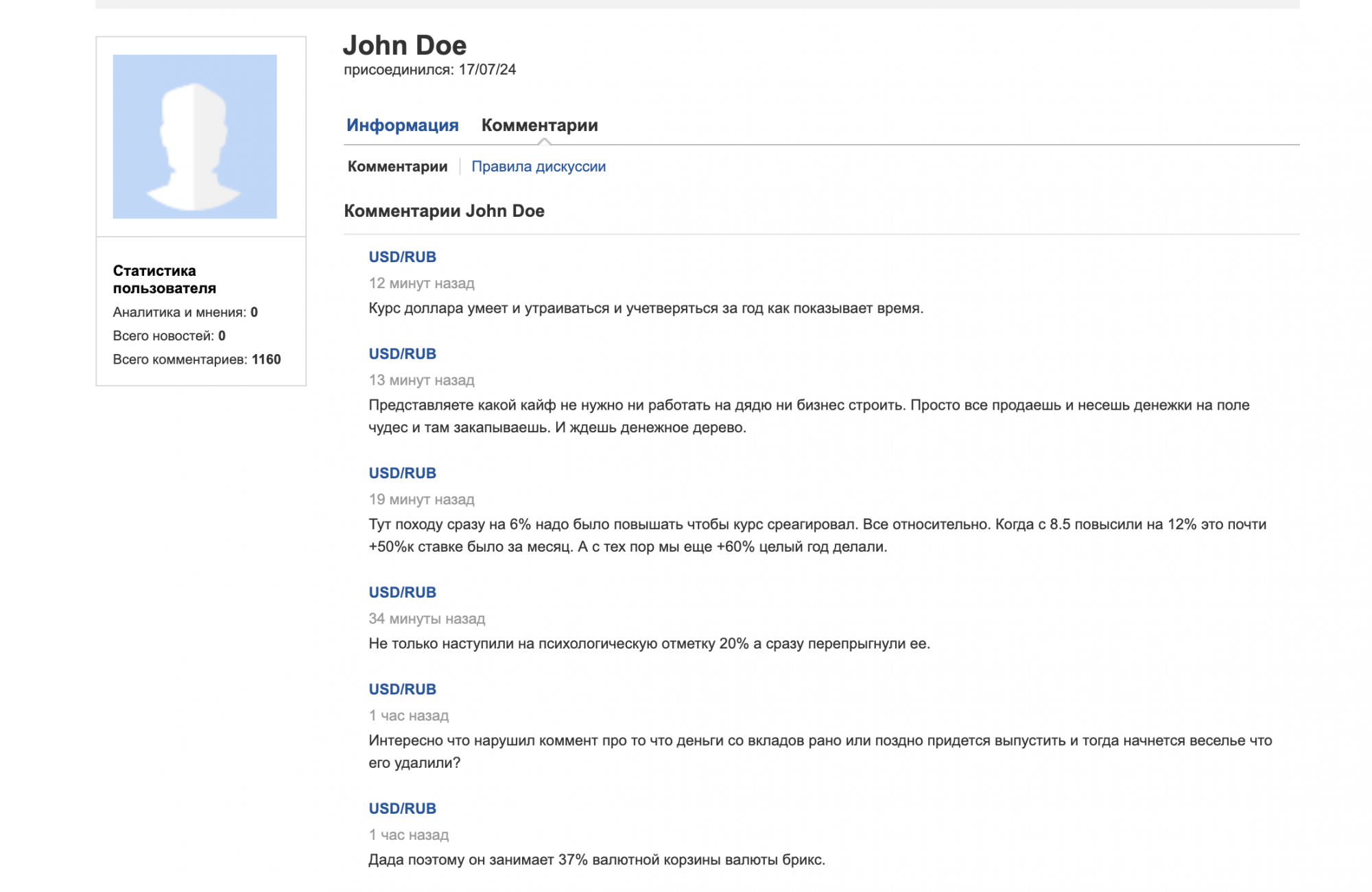
Task: Switch to the main Комментарии tab
Action: coord(539,125)
